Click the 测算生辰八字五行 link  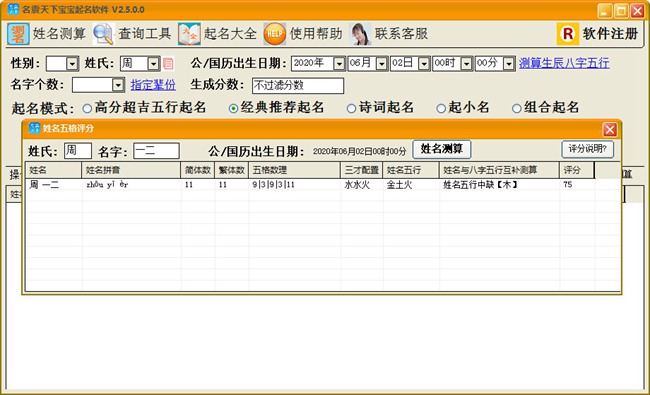tap(564, 63)
